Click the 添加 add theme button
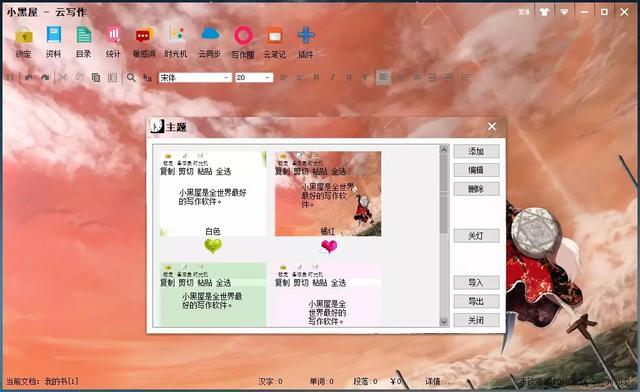This screenshot has width=640, height=392. [x=476, y=151]
